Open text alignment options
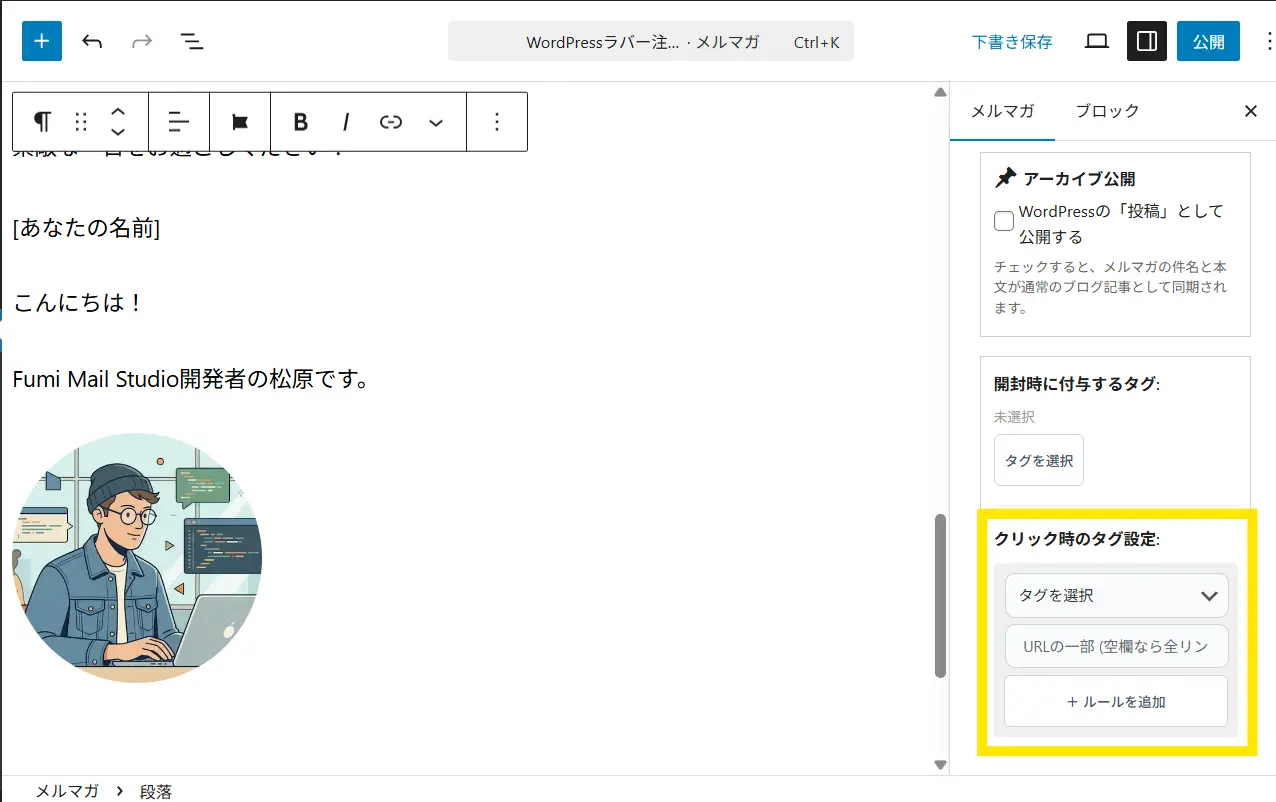The image size is (1276, 802). click(x=179, y=122)
